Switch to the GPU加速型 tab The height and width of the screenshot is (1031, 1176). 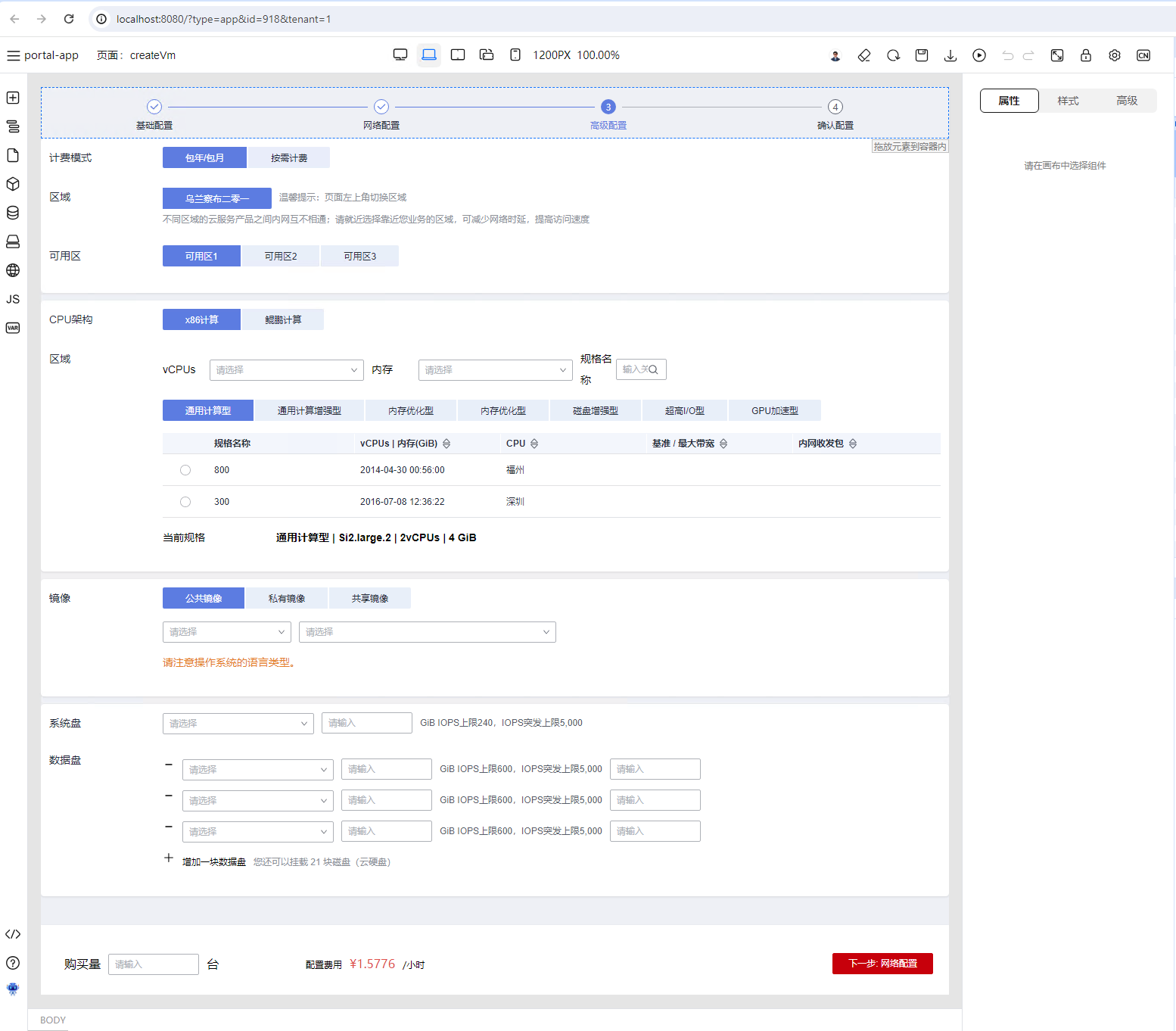point(775,410)
